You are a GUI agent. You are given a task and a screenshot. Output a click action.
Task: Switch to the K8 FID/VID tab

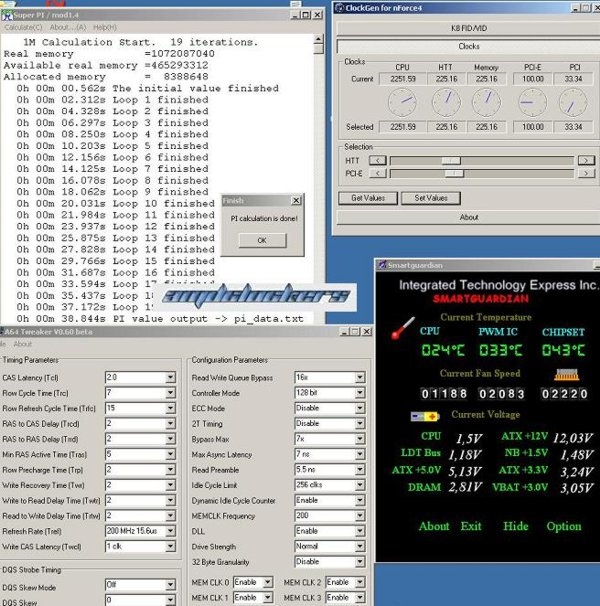pos(468,29)
